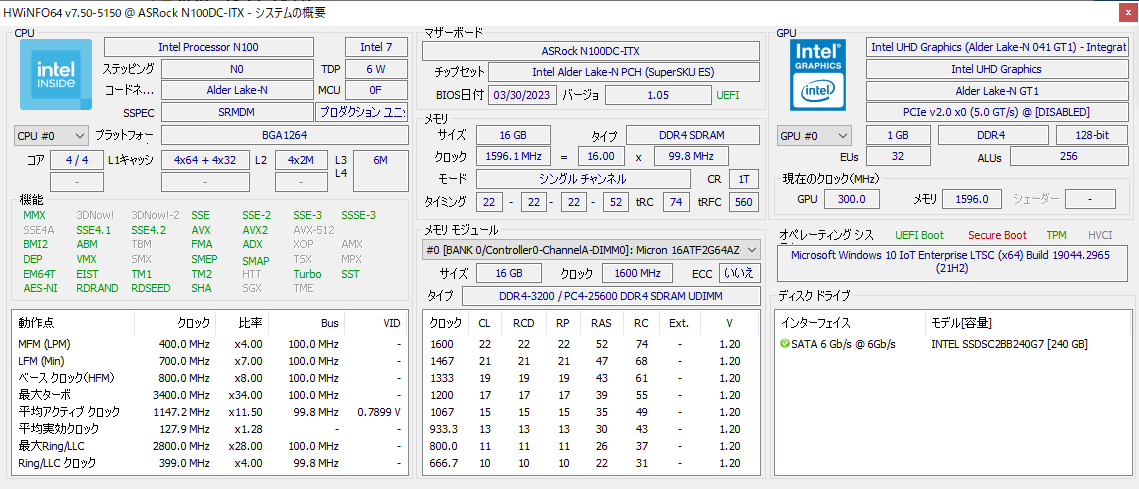
Task: Click the PCIe v2.0 x0 DISABLED field
Action: click(997, 112)
